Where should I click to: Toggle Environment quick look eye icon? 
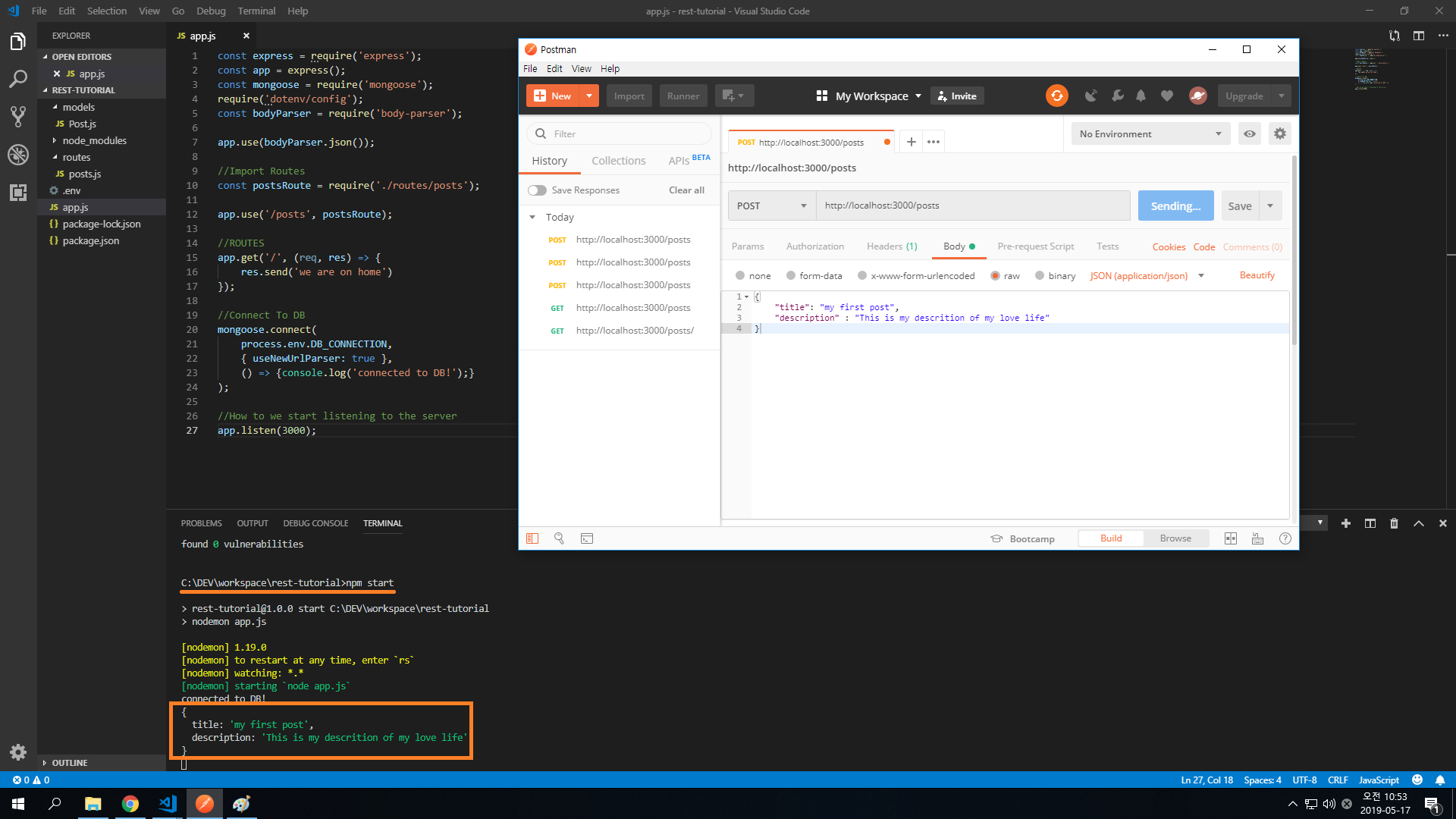(1250, 133)
